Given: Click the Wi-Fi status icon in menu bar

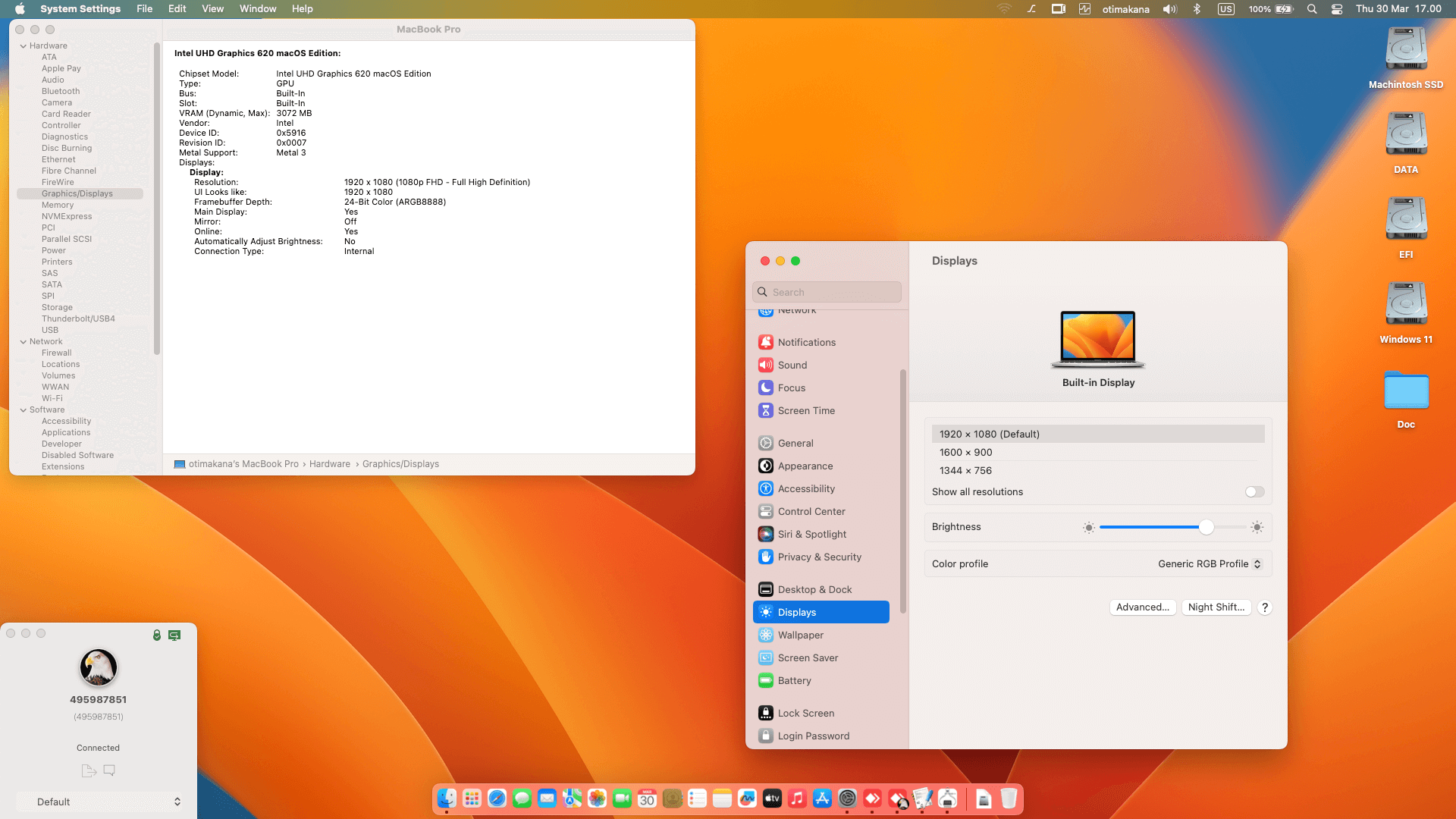Looking at the screenshot, I should click(x=1004, y=9).
